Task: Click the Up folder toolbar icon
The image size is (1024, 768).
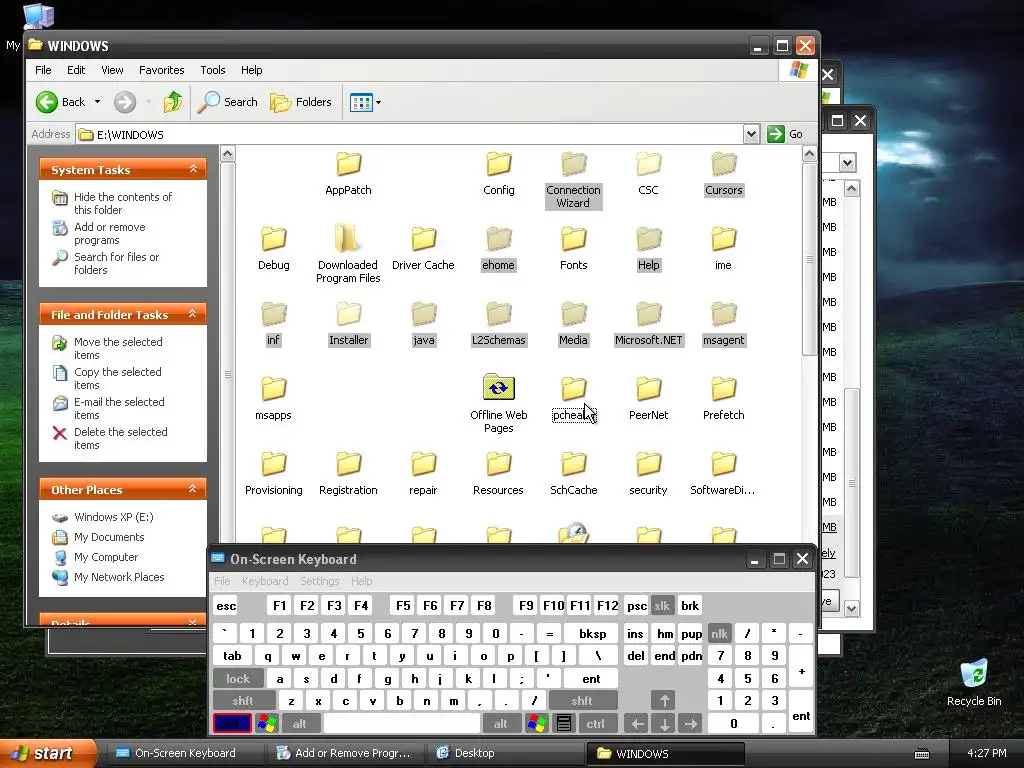Action: [x=173, y=102]
